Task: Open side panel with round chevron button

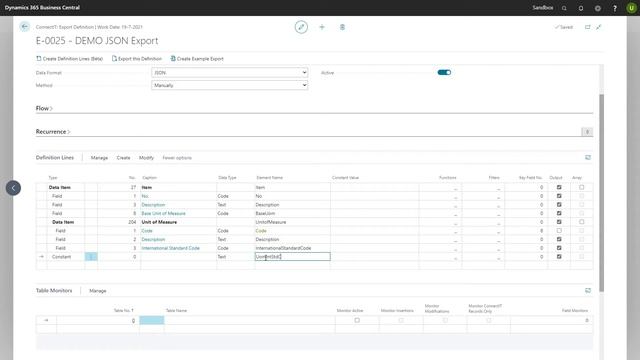Action: (13, 188)
